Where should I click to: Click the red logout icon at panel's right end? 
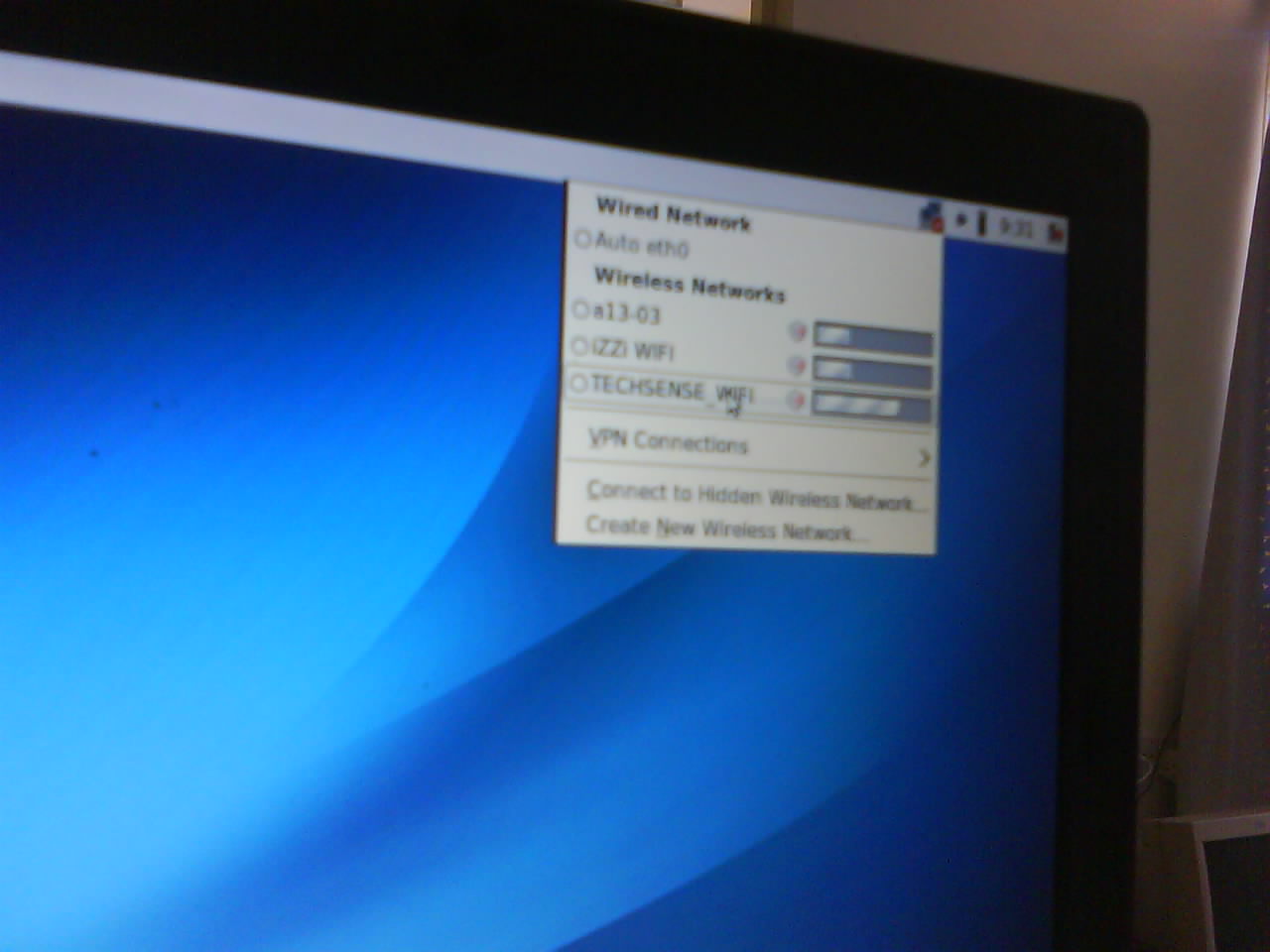tap(1057, 233)
